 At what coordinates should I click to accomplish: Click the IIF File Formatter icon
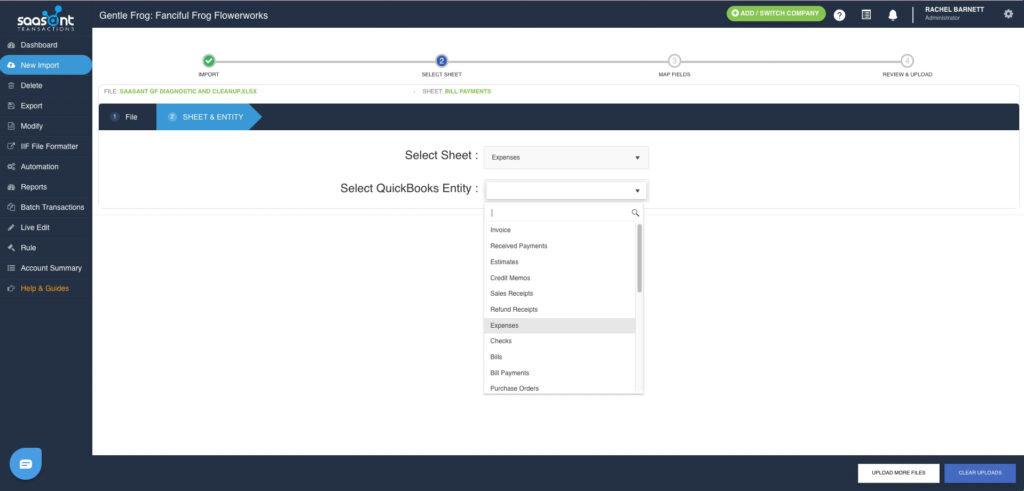pos(10,146)
